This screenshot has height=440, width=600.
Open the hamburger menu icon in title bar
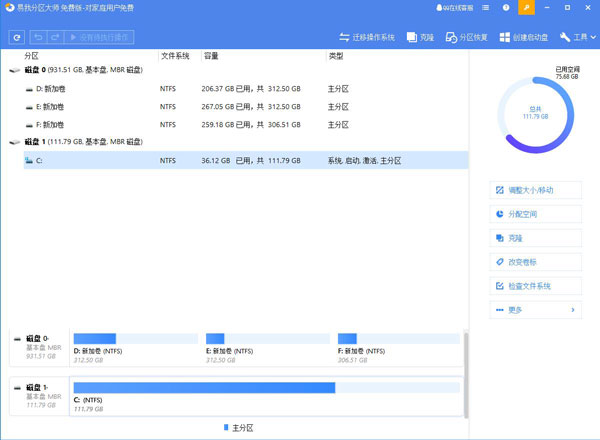tap(486, 8)
